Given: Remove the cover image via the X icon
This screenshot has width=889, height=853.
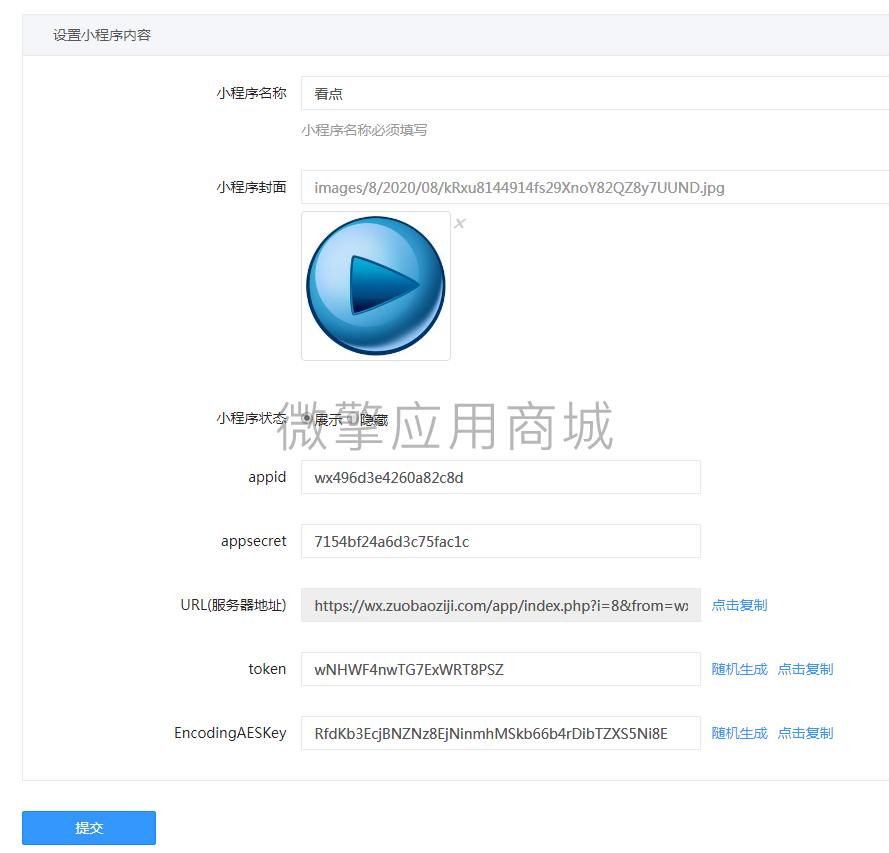Looking at the screenshot, I should (x=459, y=223).
